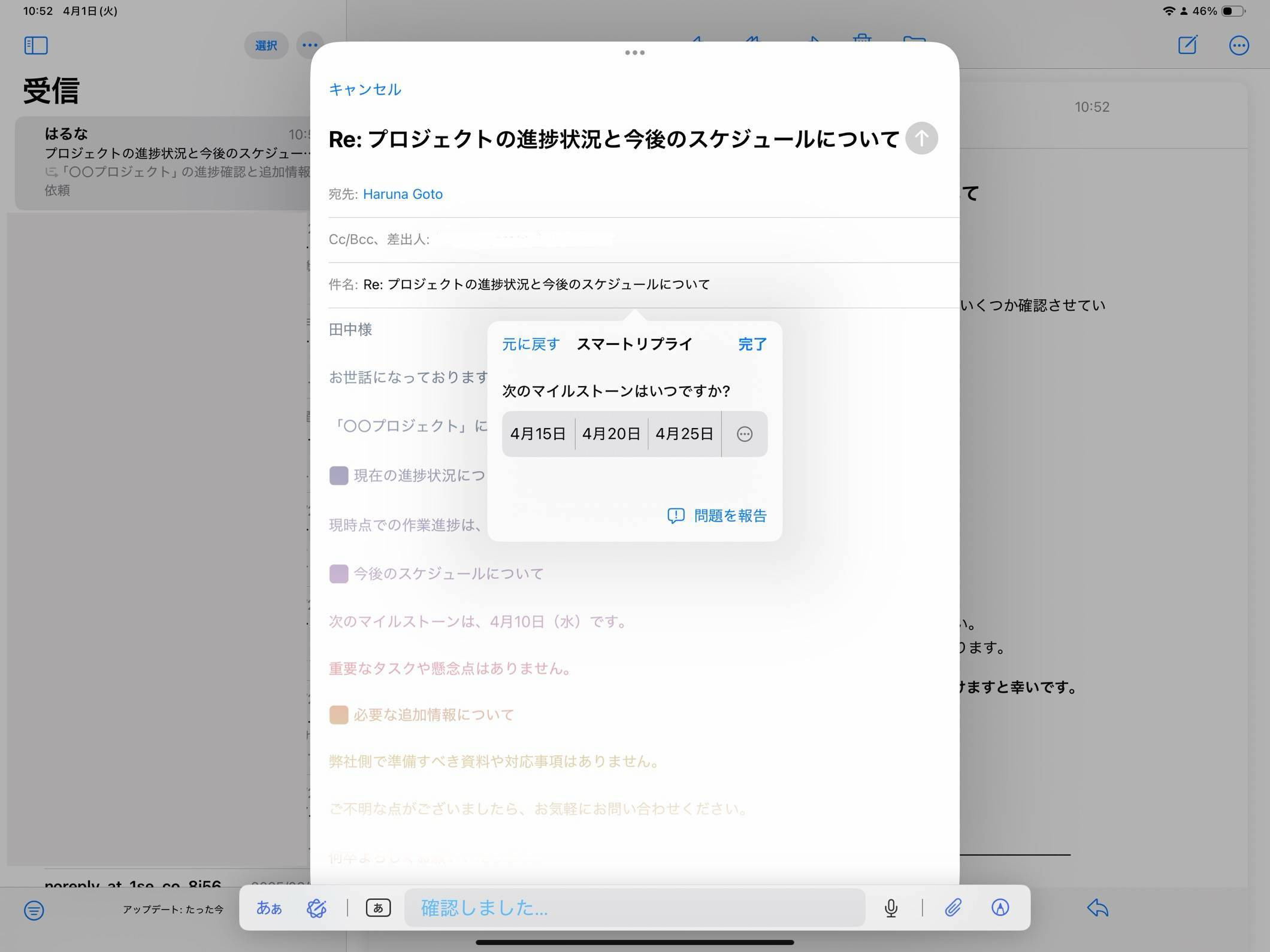The height and width of the screenshot is (952, 1270).
Task: Open the Writing Tools icon
Action: click(x=316, y=908)
